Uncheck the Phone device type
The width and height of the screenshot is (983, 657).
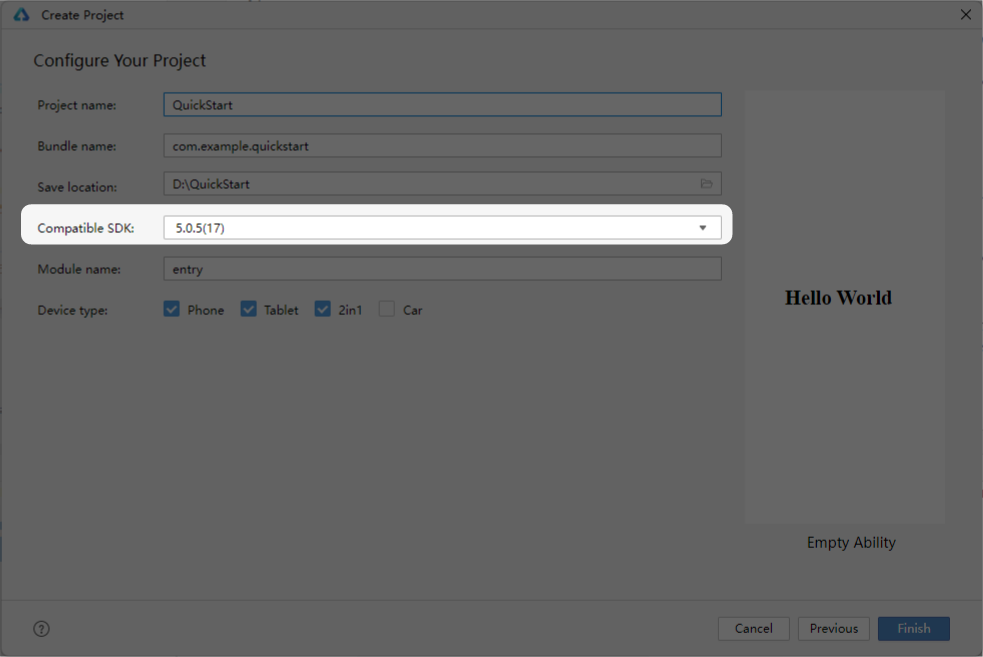point(172,309)
